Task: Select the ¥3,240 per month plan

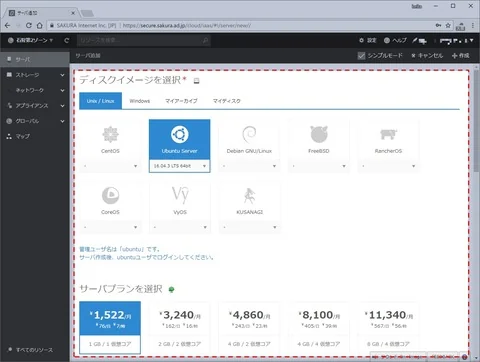Action: pos(180,328)
